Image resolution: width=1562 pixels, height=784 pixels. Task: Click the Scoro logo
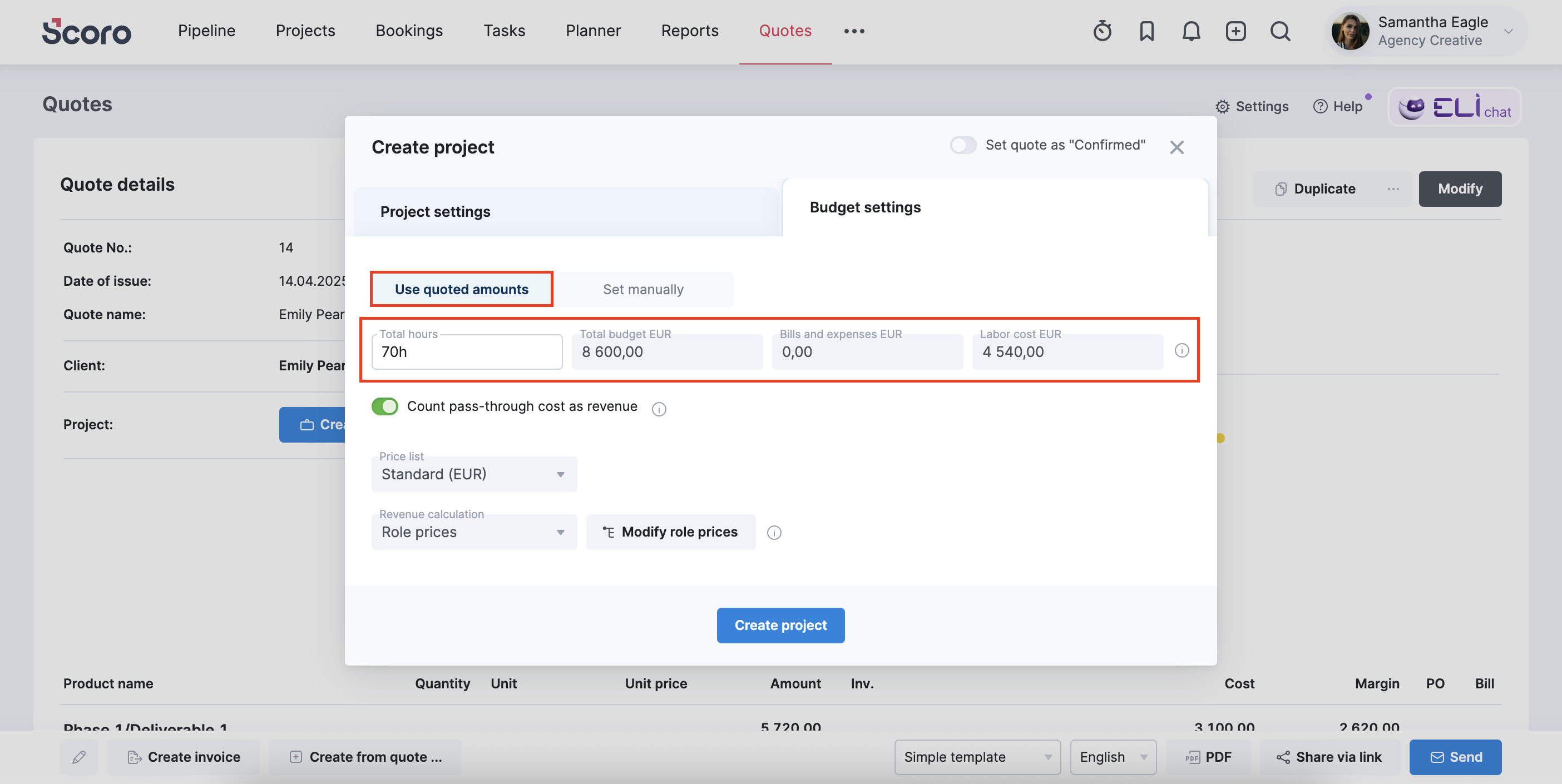(x=87, y=32)
